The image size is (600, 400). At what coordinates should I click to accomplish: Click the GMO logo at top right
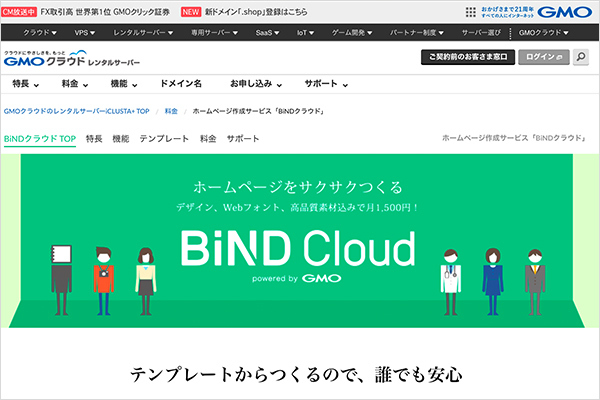(565, 12)
